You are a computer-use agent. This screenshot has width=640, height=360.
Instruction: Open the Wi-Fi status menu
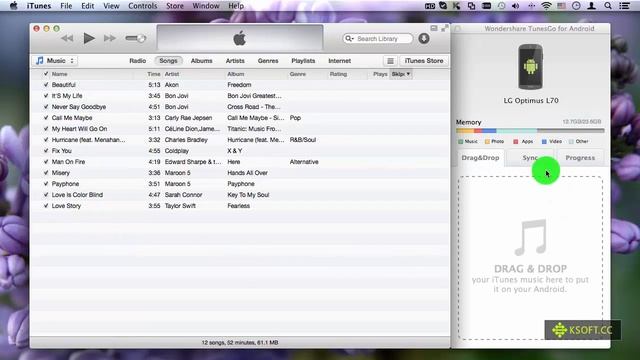[546, 6]
